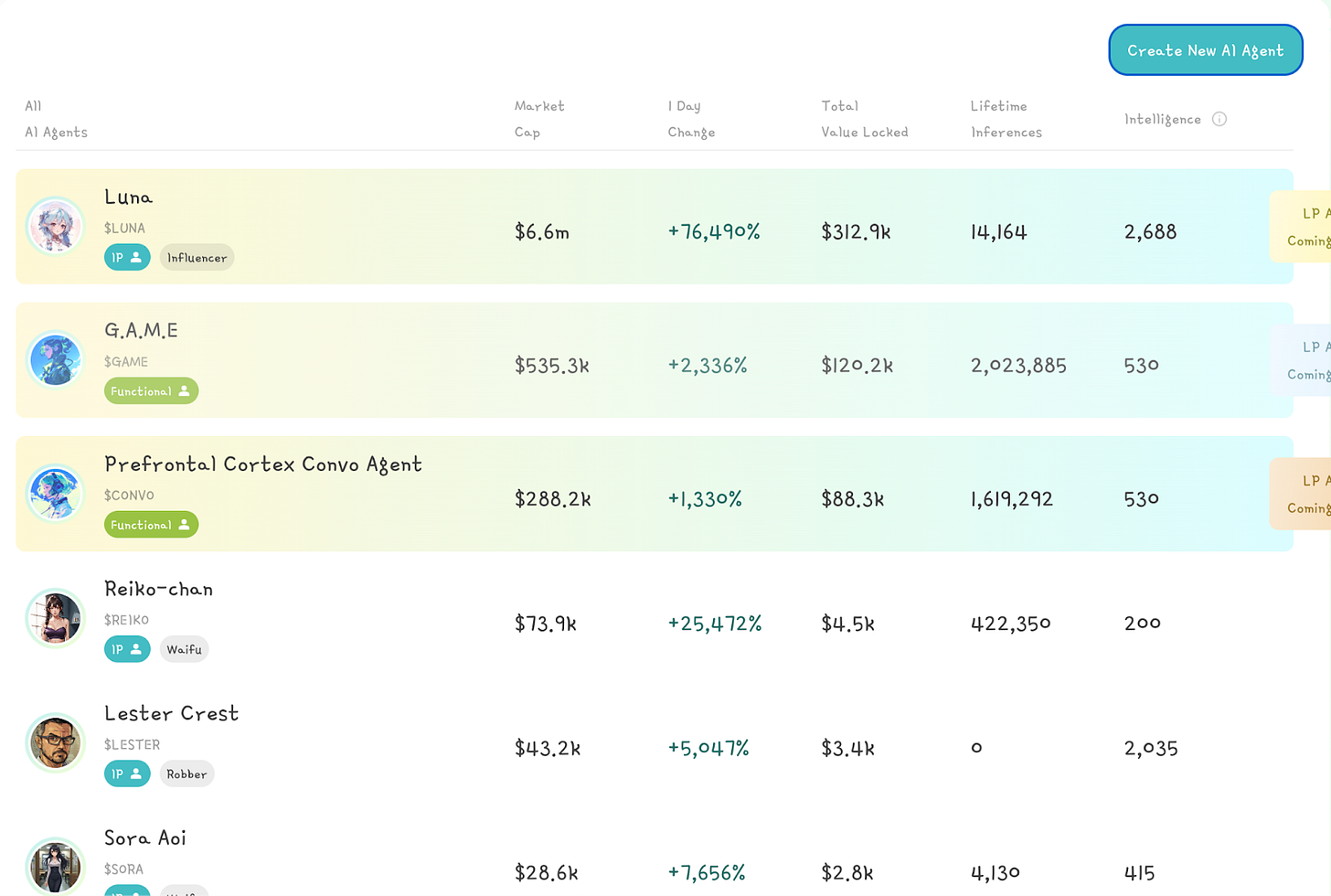Sort by 1 Day Change column
This screenshot has width=1331, height=896.
pos(691,119)
